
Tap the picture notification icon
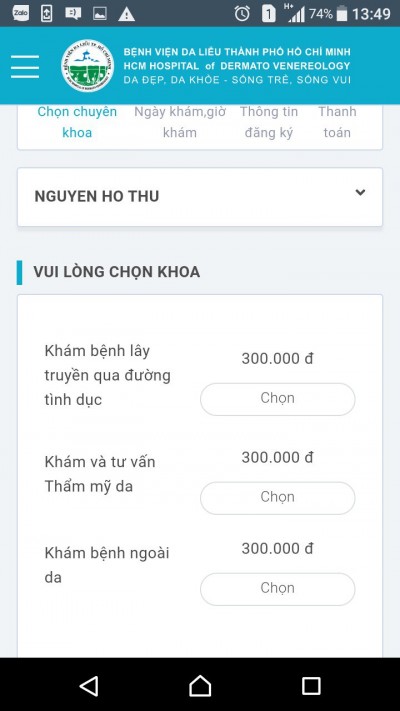[100, 14]
